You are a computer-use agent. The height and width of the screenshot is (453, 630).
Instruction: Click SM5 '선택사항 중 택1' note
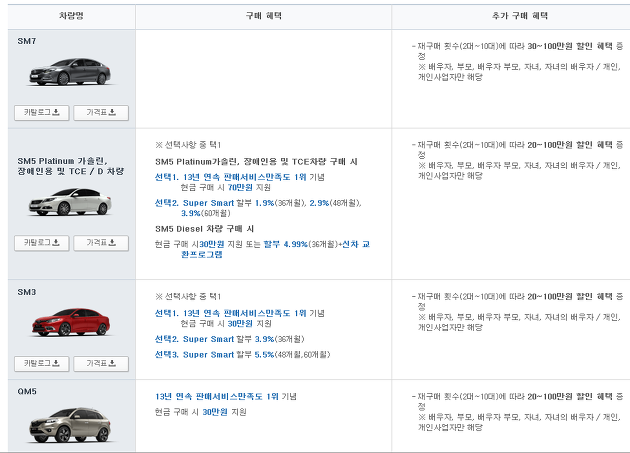click(x=188, y=145)
